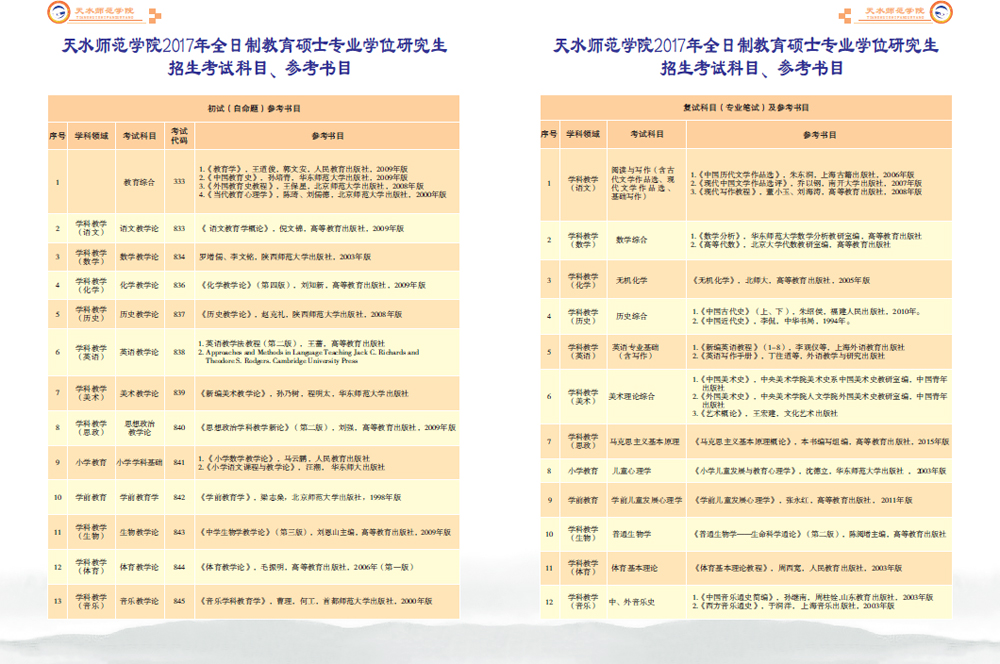The height and width of the screenshot is (664, 1000).
Task: Select exam code 845
Action: click(179, 601)
